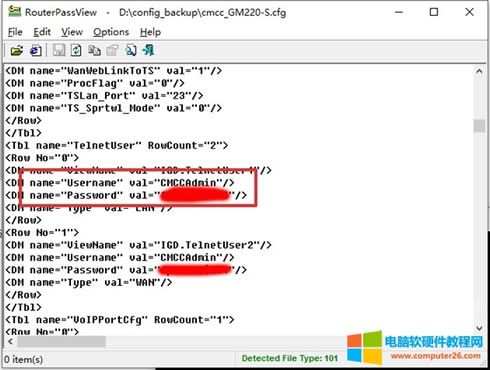Click the horizontal scrollbar left arrow
The image size is (490, 370).
click(10, 341)
